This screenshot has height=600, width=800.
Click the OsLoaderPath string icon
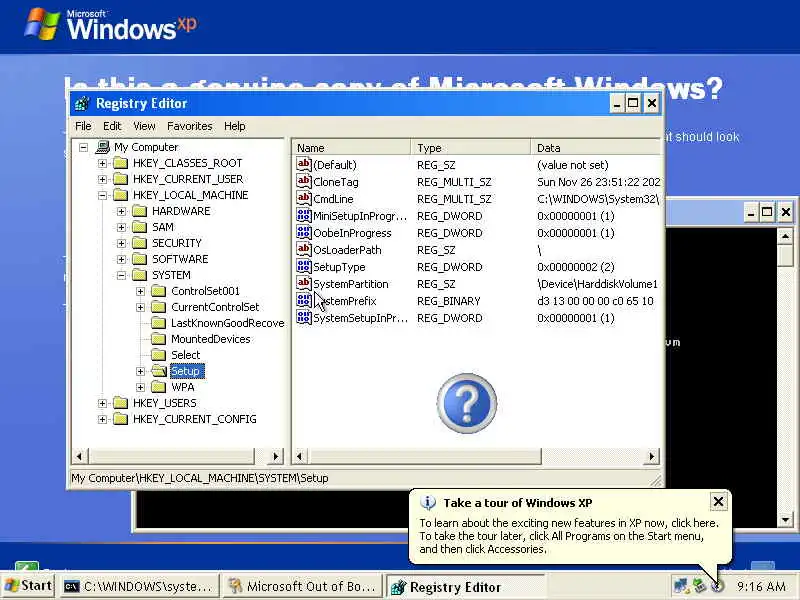[x=304, y=249]
